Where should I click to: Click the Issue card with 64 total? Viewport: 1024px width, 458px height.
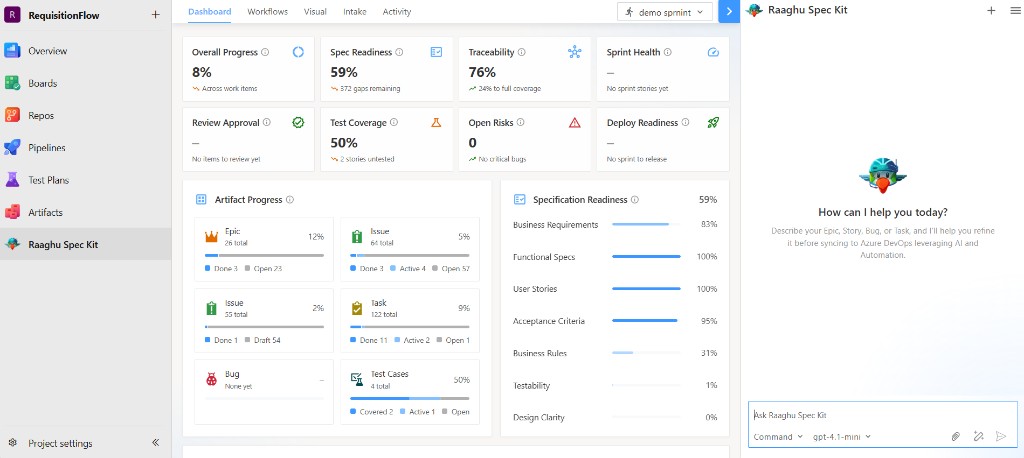[x=409, y=250]
